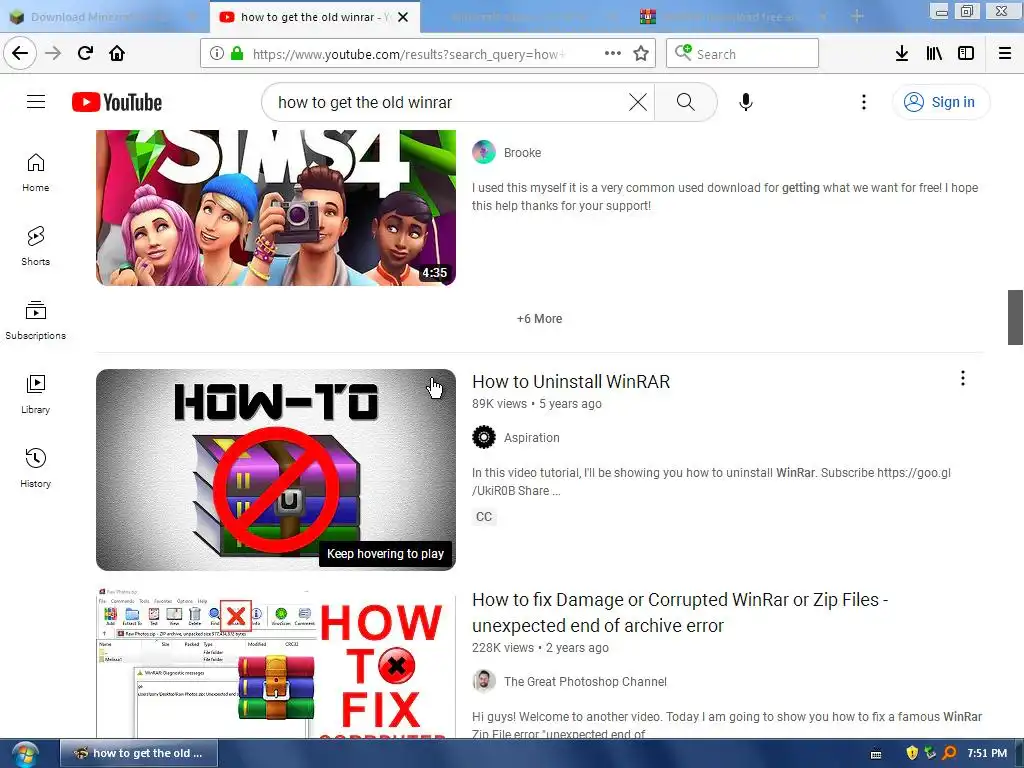Play the How-To WinRAR uninstall thumbnail

276,470
